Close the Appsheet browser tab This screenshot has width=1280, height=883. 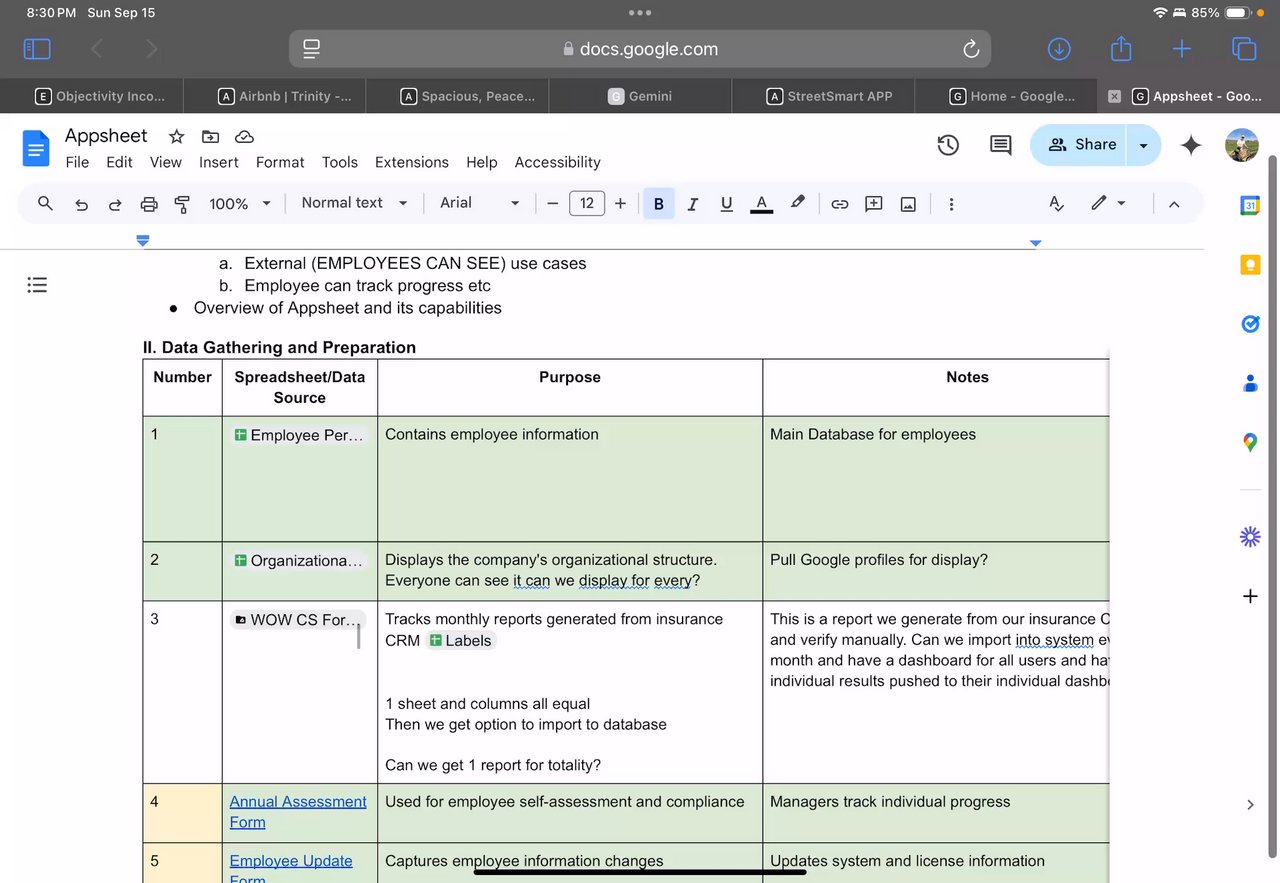1114,96
